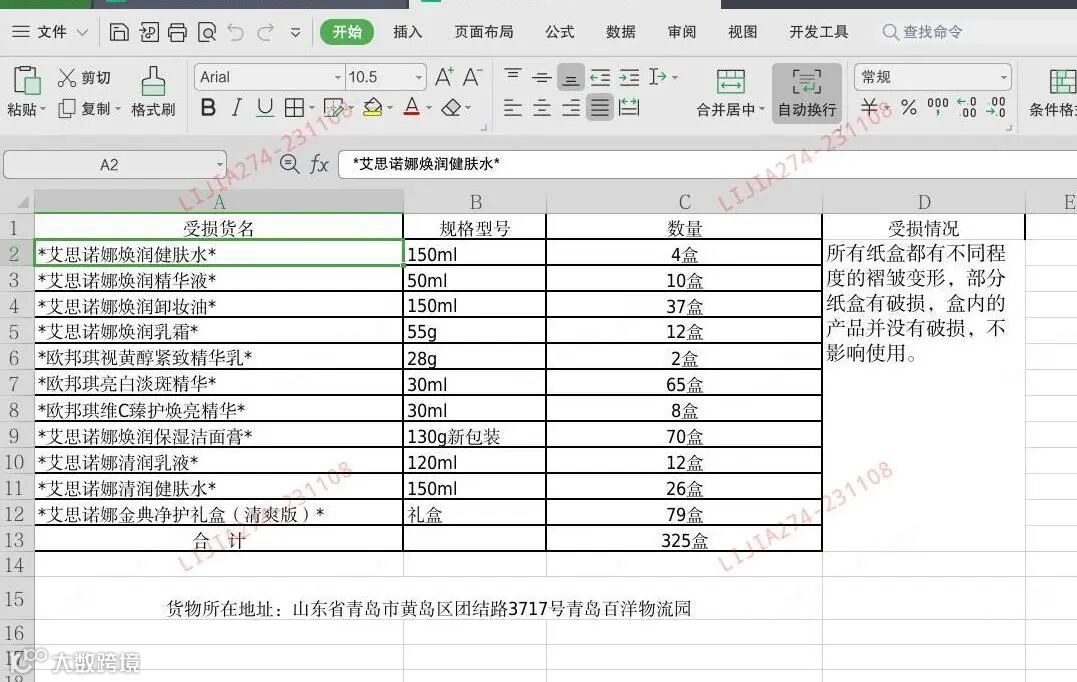This screenshot has width=1077, height=682.
Task: Open quick access toolbar customize arrow
Action: tap(295, 32)
